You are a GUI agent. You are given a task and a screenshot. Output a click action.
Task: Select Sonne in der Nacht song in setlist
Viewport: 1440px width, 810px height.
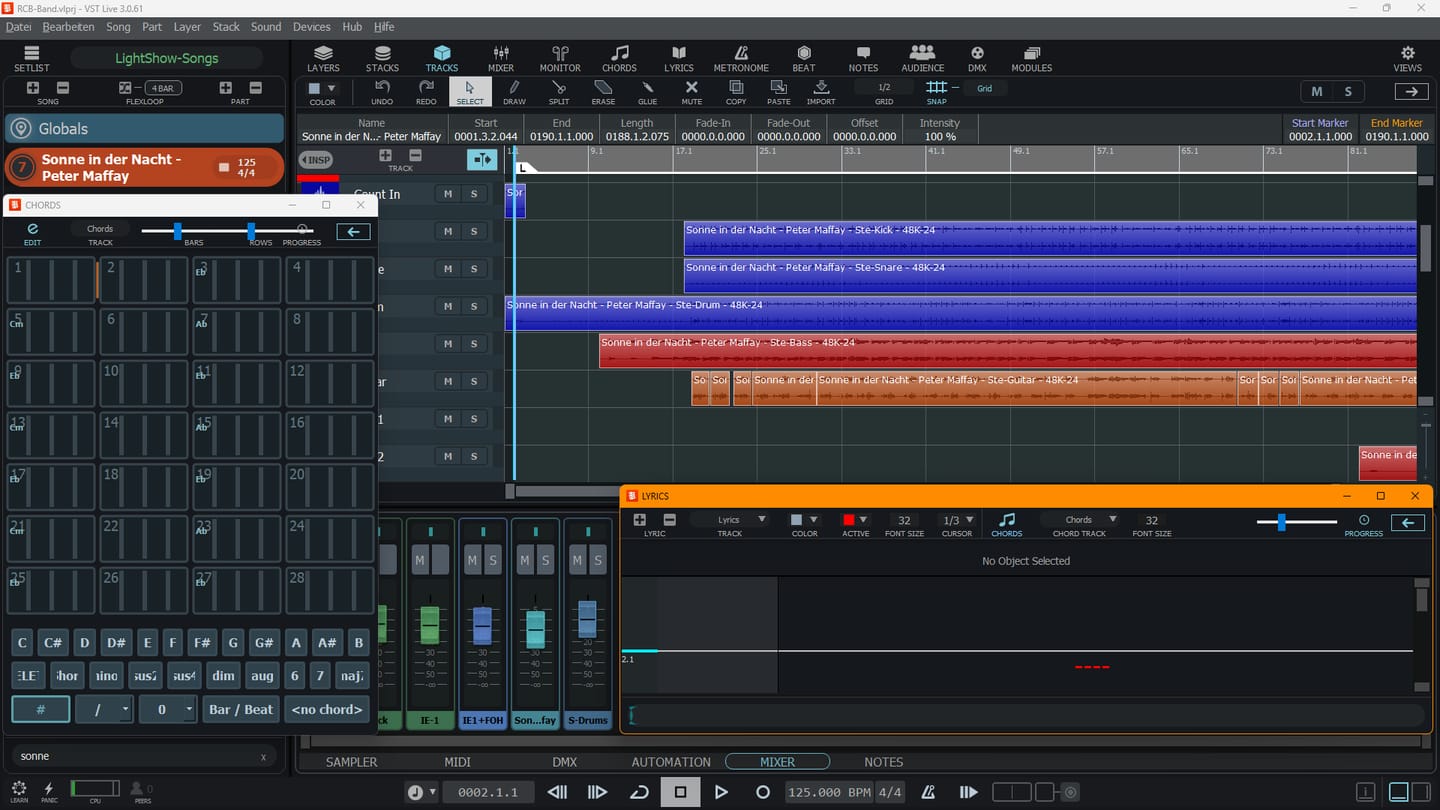144,167
